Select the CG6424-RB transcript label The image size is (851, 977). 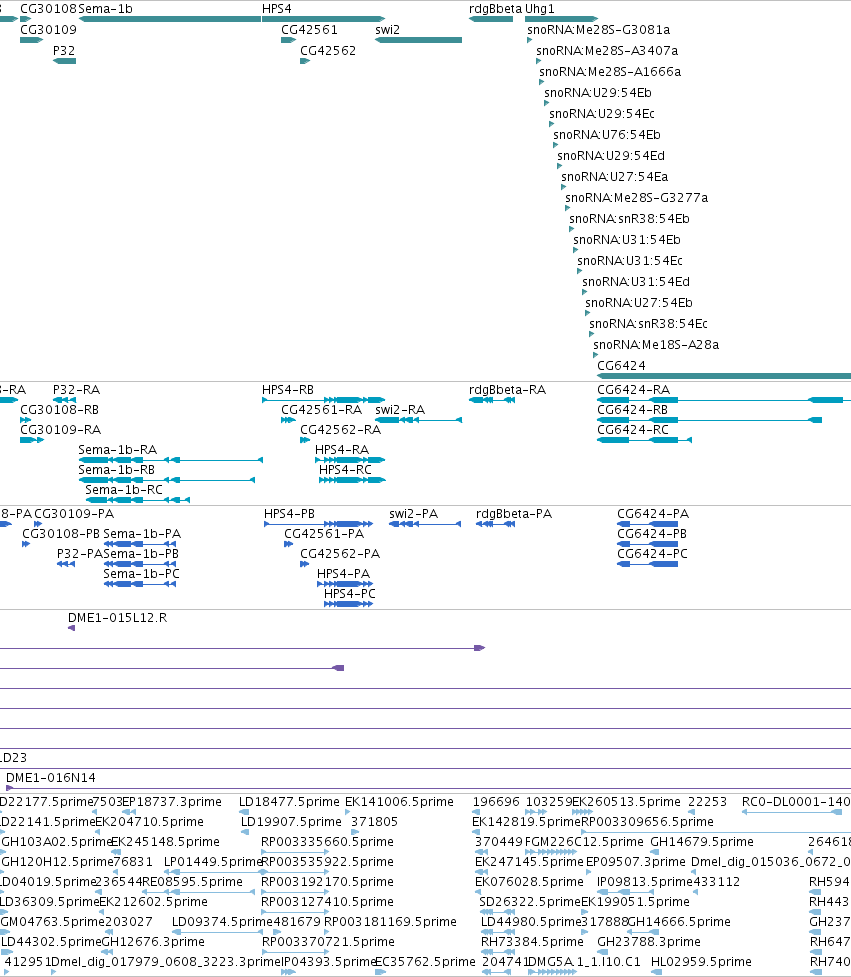pyautogui.click(x=633, y=410)
